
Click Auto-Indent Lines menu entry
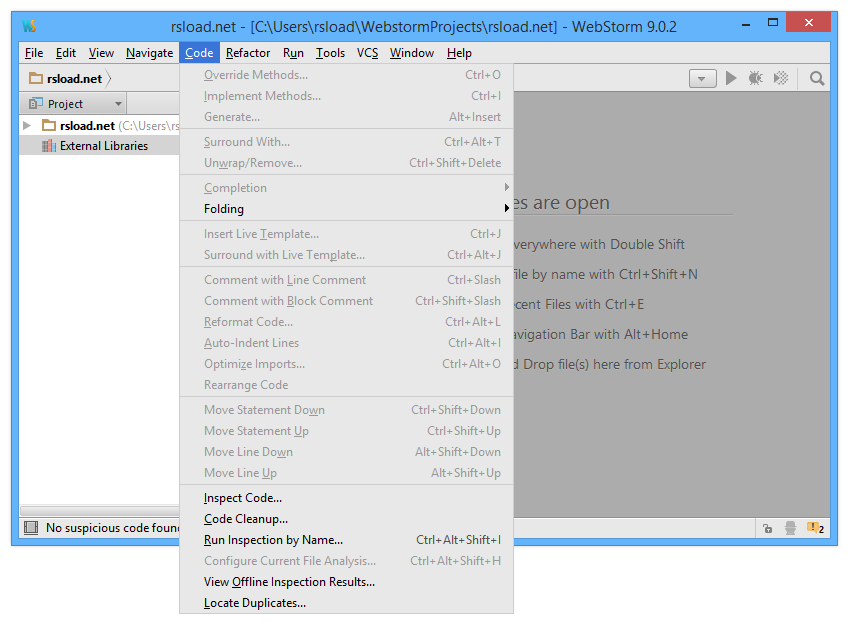point(346,343)
